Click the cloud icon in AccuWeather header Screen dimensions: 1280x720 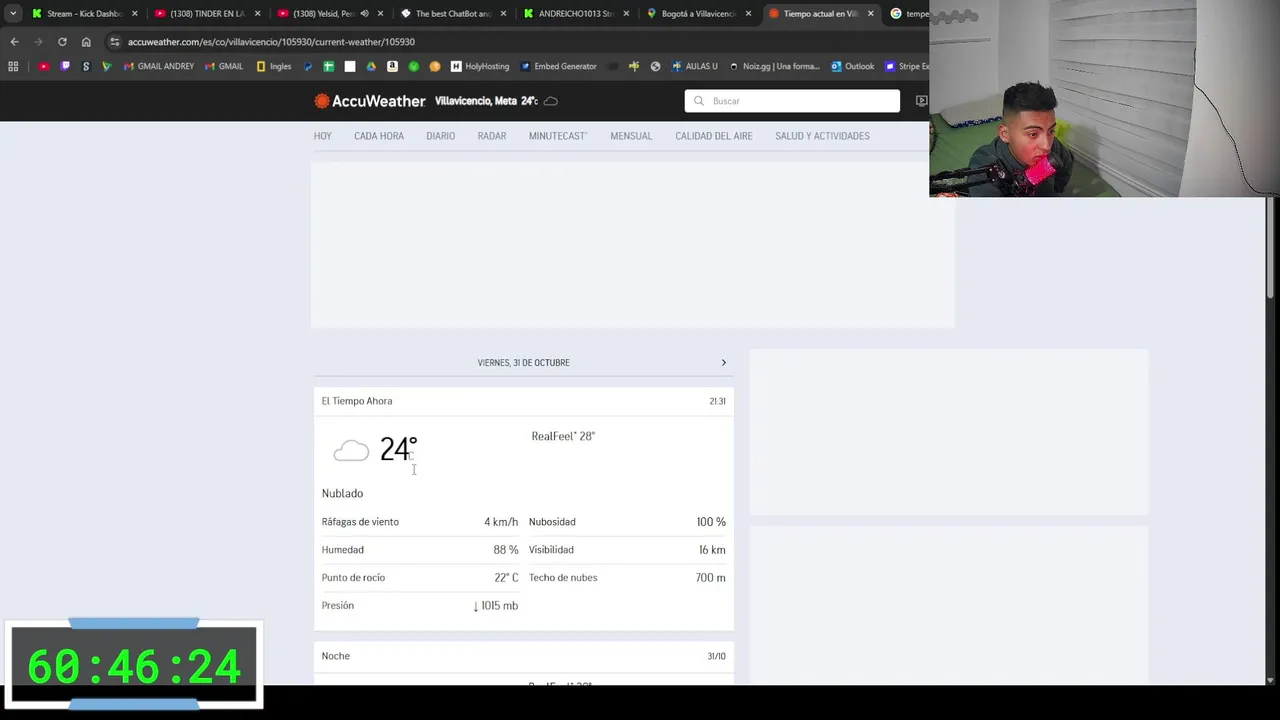(x=551, y=101)
